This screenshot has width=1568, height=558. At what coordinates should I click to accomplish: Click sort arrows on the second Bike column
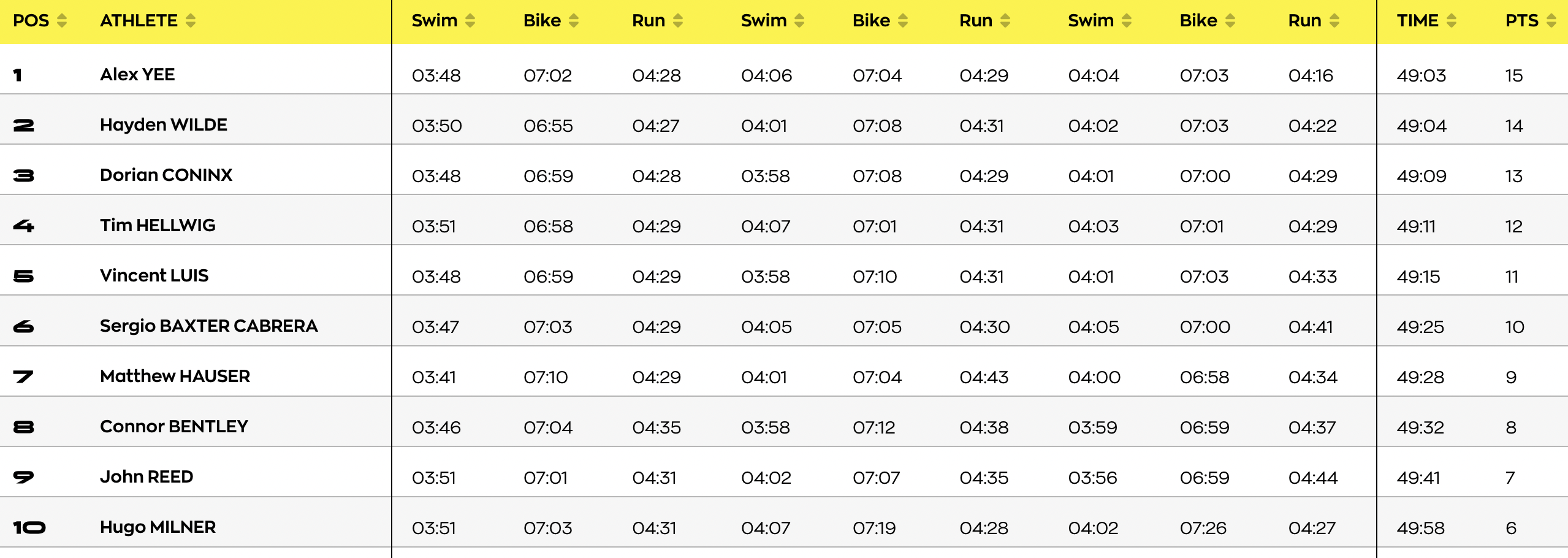pos(903,21)
